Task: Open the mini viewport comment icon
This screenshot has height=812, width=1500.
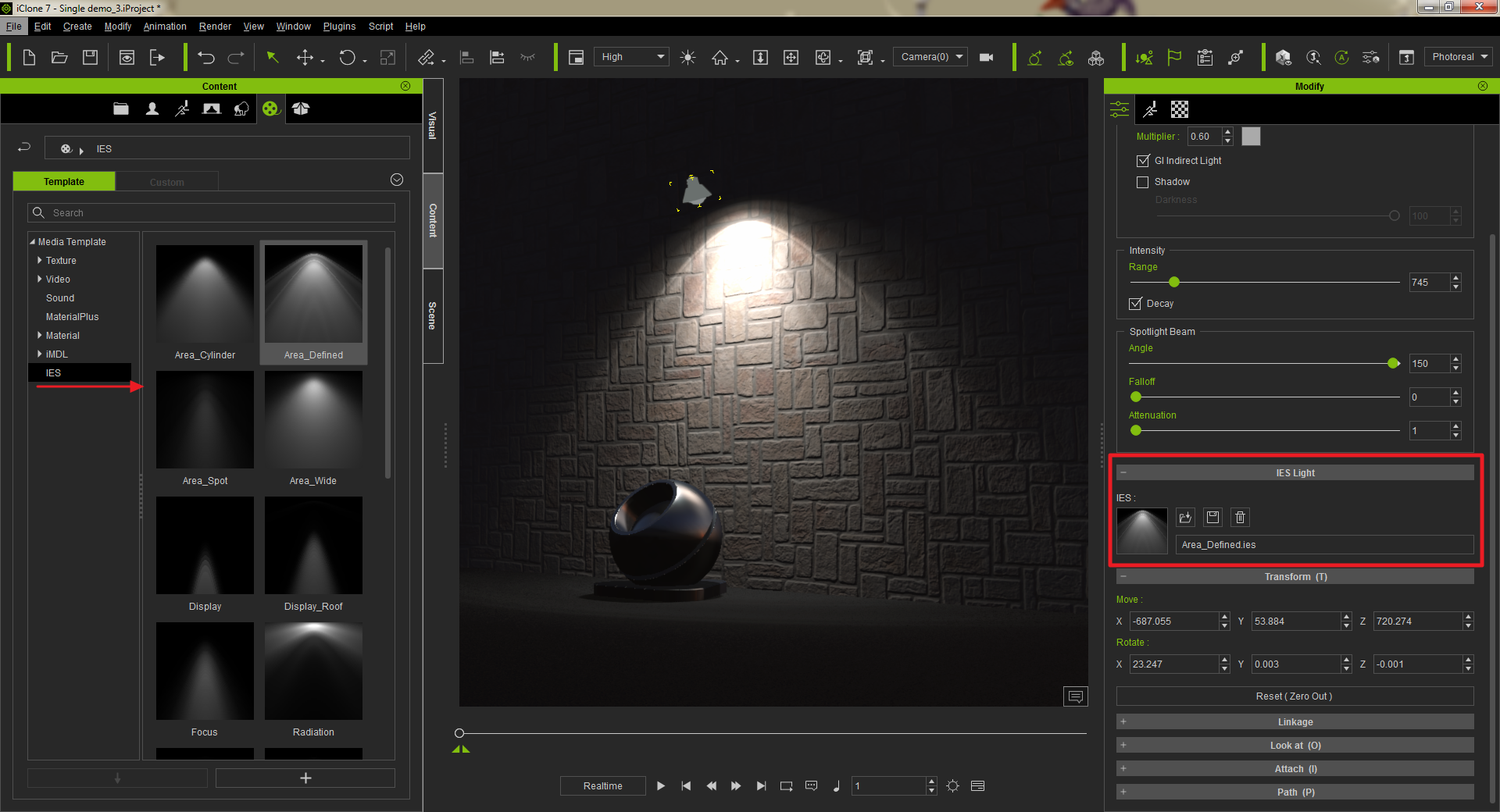Action: 1075,696
